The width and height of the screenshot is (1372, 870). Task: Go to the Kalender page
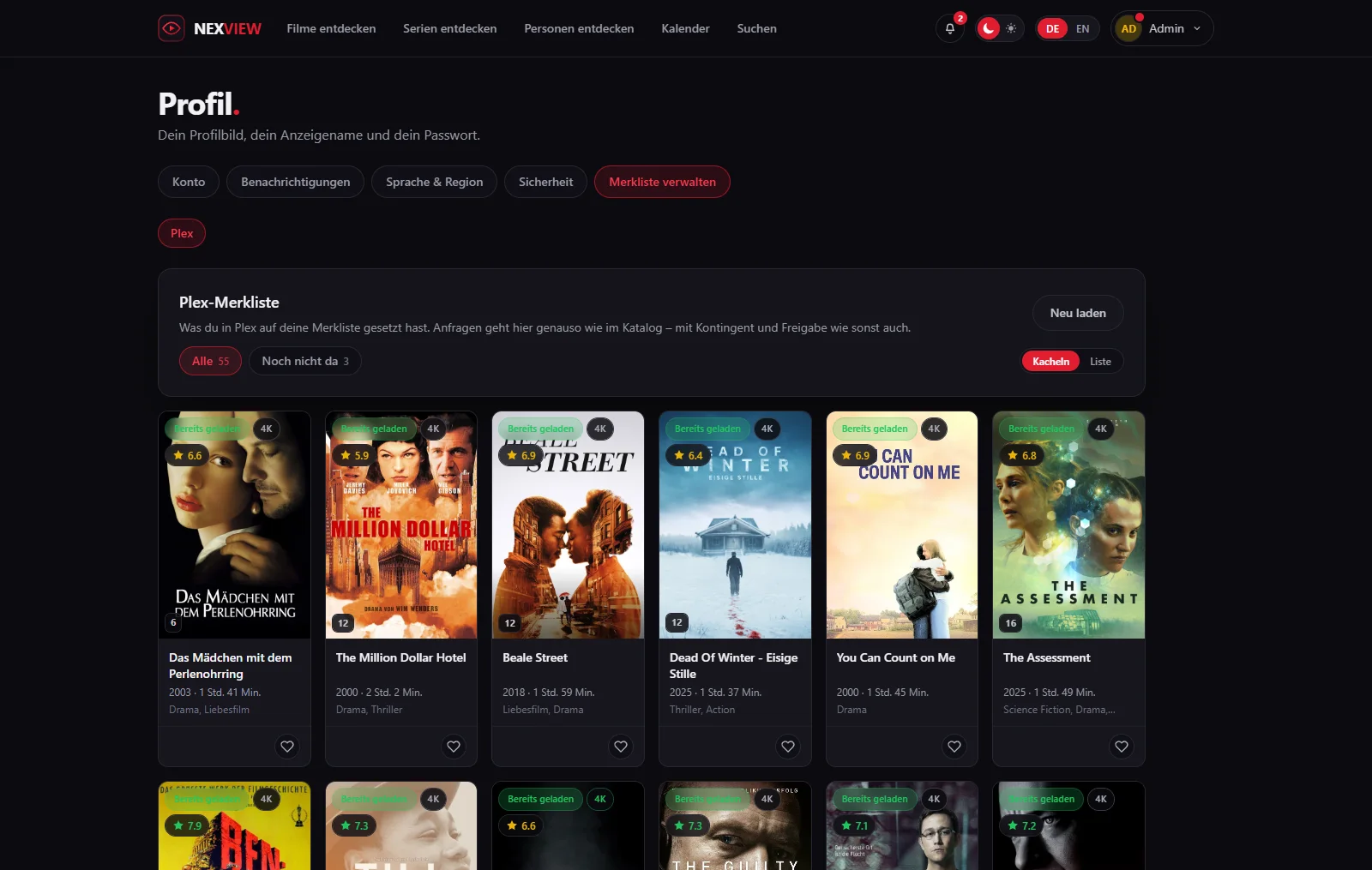[685, 28]
